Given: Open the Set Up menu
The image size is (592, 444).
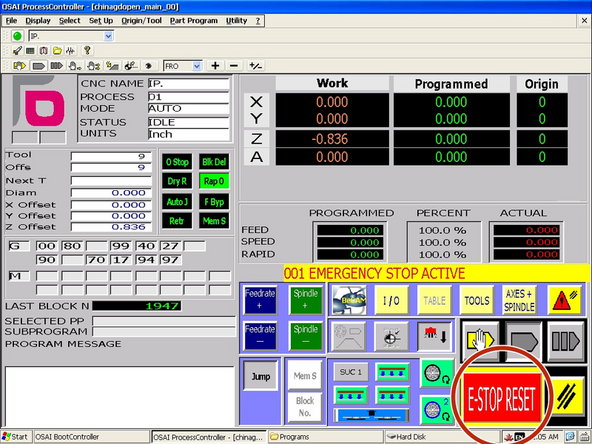Looking at the screenshot, I should coord(101,21).
